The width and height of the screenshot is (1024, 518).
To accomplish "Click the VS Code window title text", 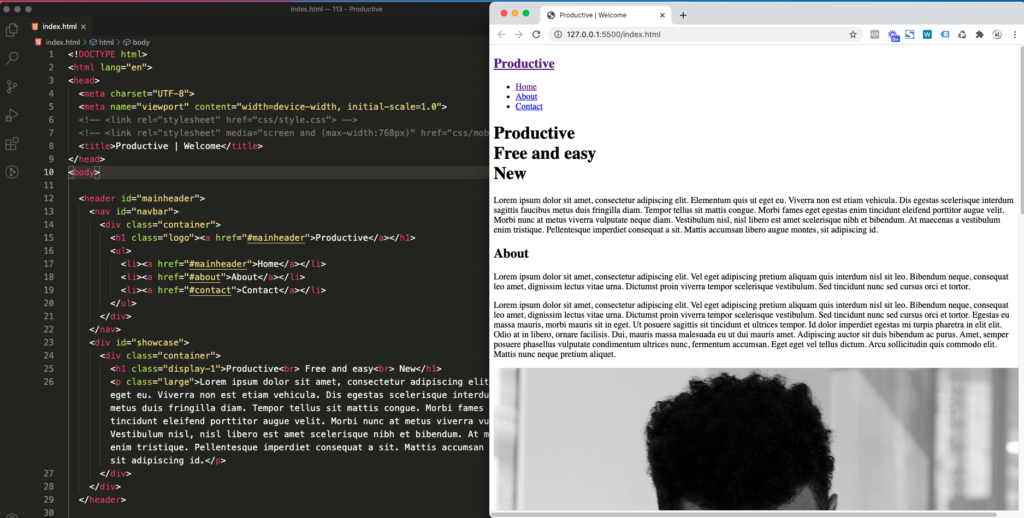I will point(336,9).
